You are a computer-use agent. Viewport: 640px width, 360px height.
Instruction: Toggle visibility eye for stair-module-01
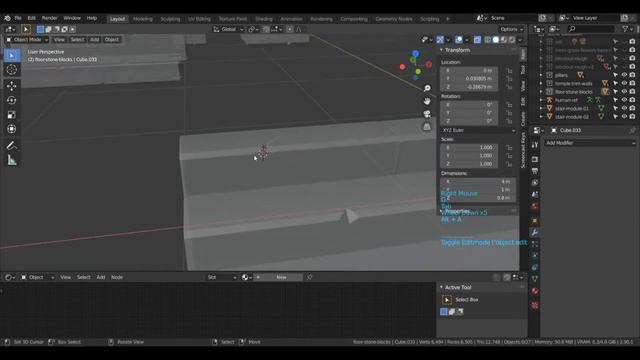coord(624,108)
